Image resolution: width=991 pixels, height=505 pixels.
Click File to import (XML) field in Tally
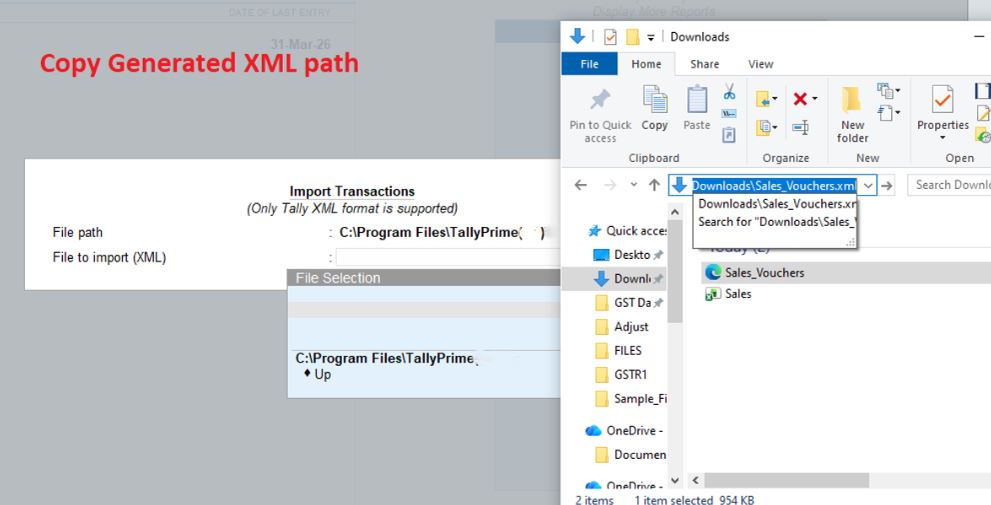(447, 257)
